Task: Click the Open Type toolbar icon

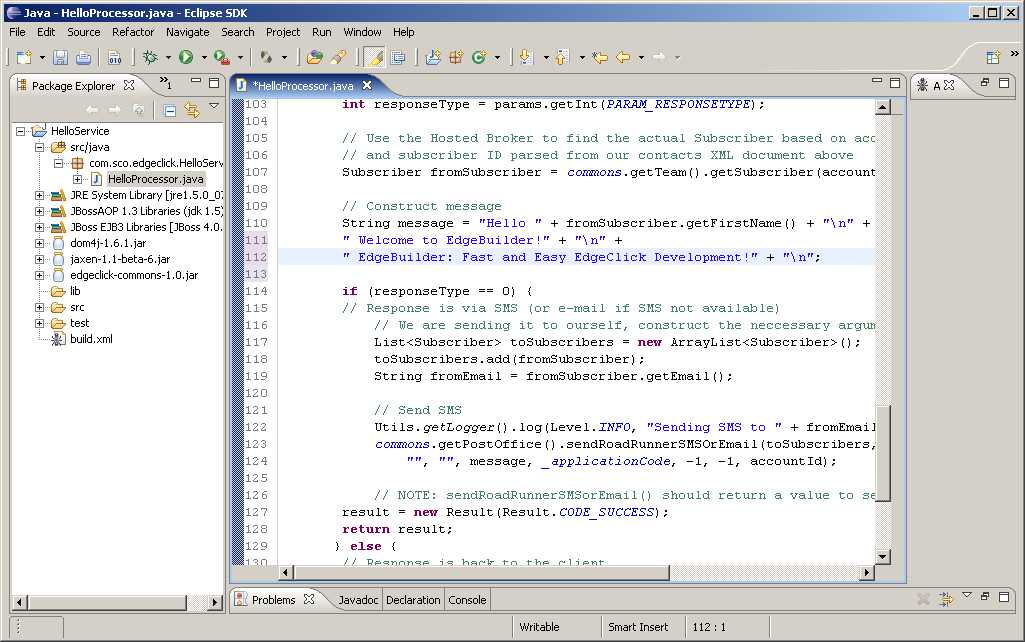Action: (x=314, y=58)
